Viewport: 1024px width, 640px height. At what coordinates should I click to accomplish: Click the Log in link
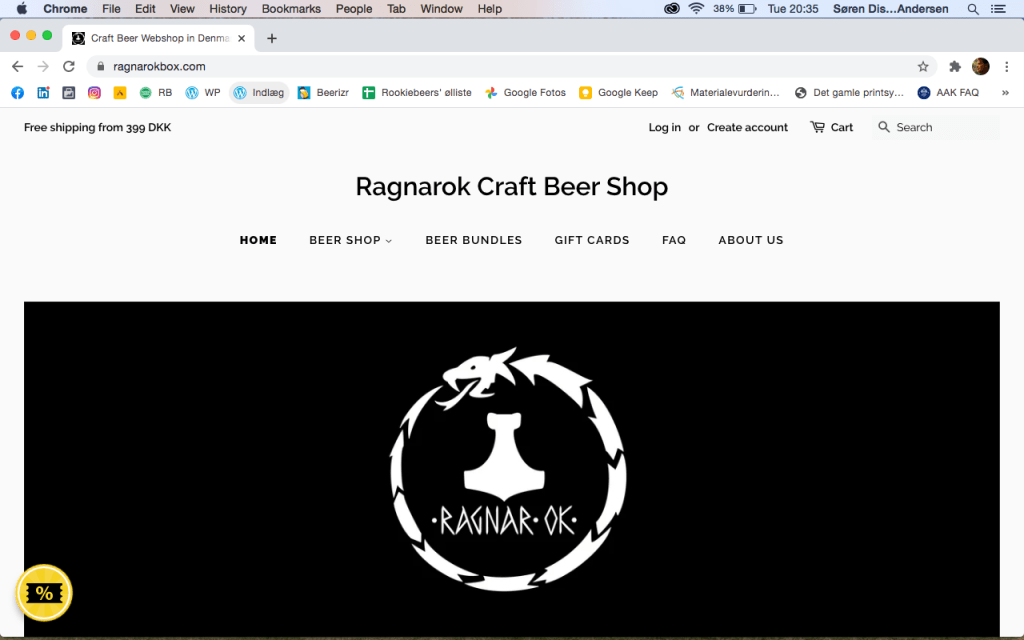pyautogui.click(x=664, y=127)
